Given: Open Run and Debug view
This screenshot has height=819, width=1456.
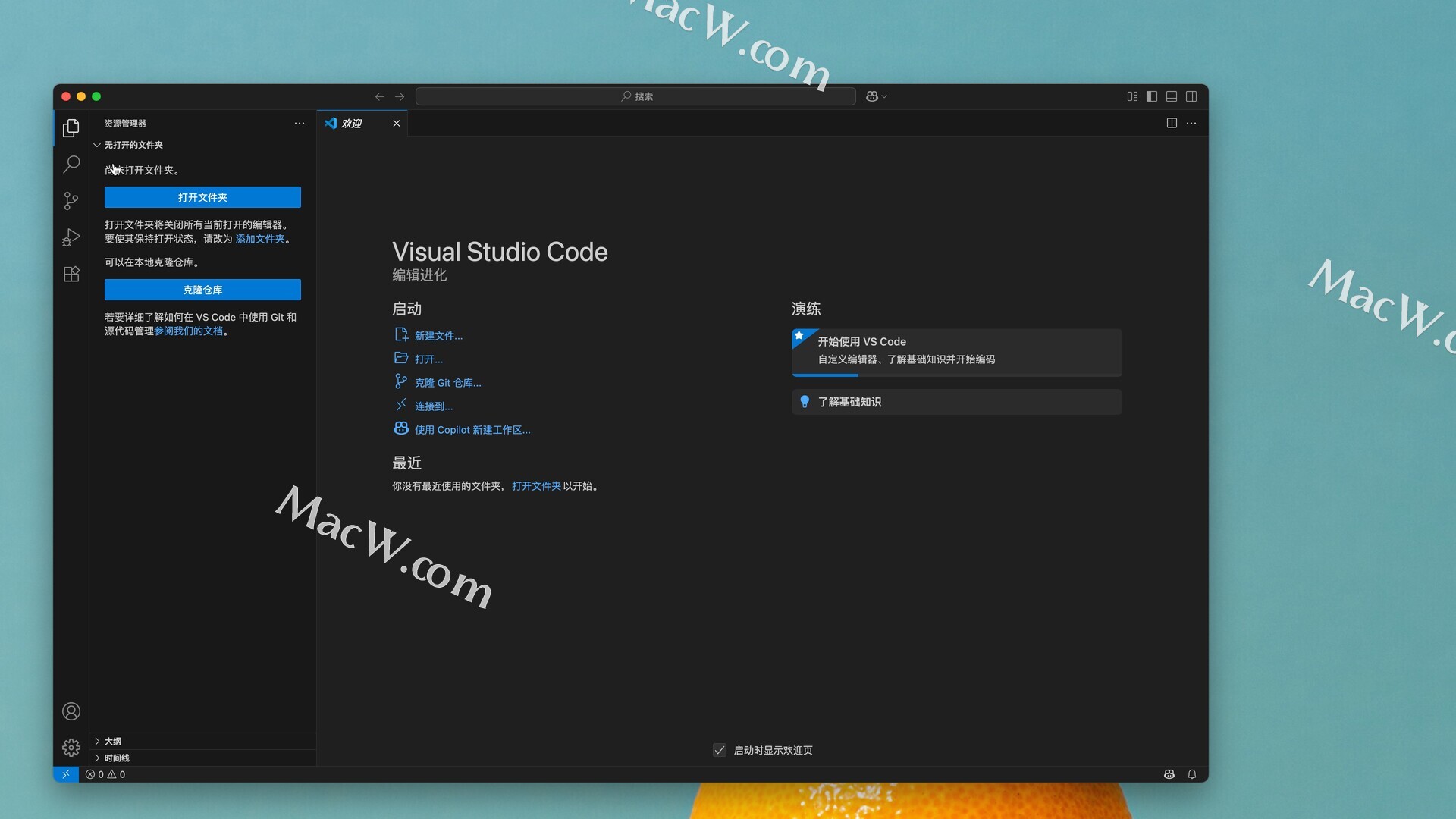Looking at the screenshot, I should [x=71, y=237].
